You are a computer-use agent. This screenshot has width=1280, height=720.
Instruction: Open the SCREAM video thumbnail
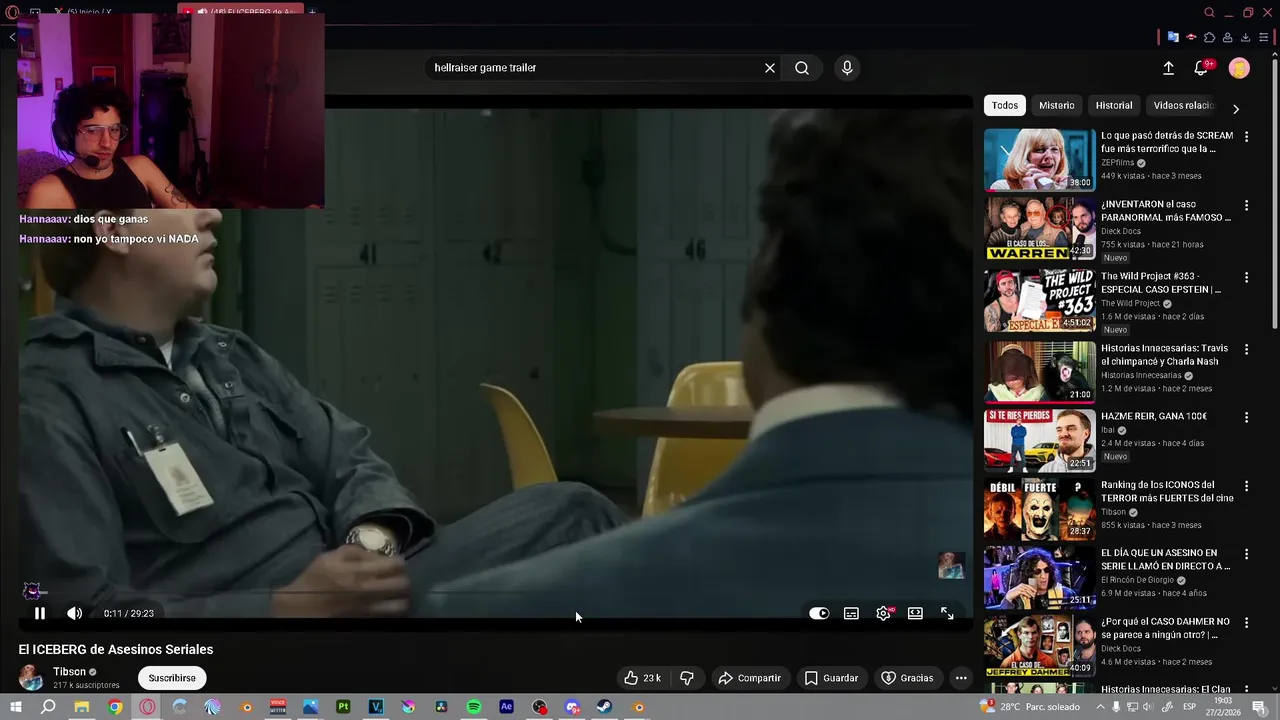pos(1039,159)
